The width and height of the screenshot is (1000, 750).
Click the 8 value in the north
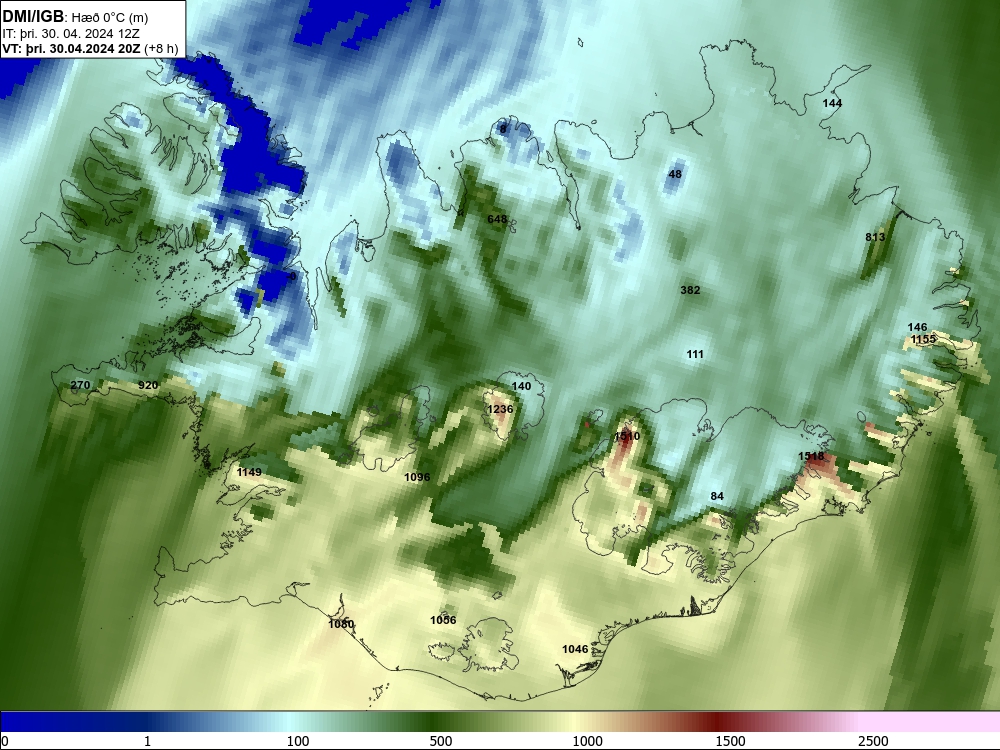(x=503, y=129)
